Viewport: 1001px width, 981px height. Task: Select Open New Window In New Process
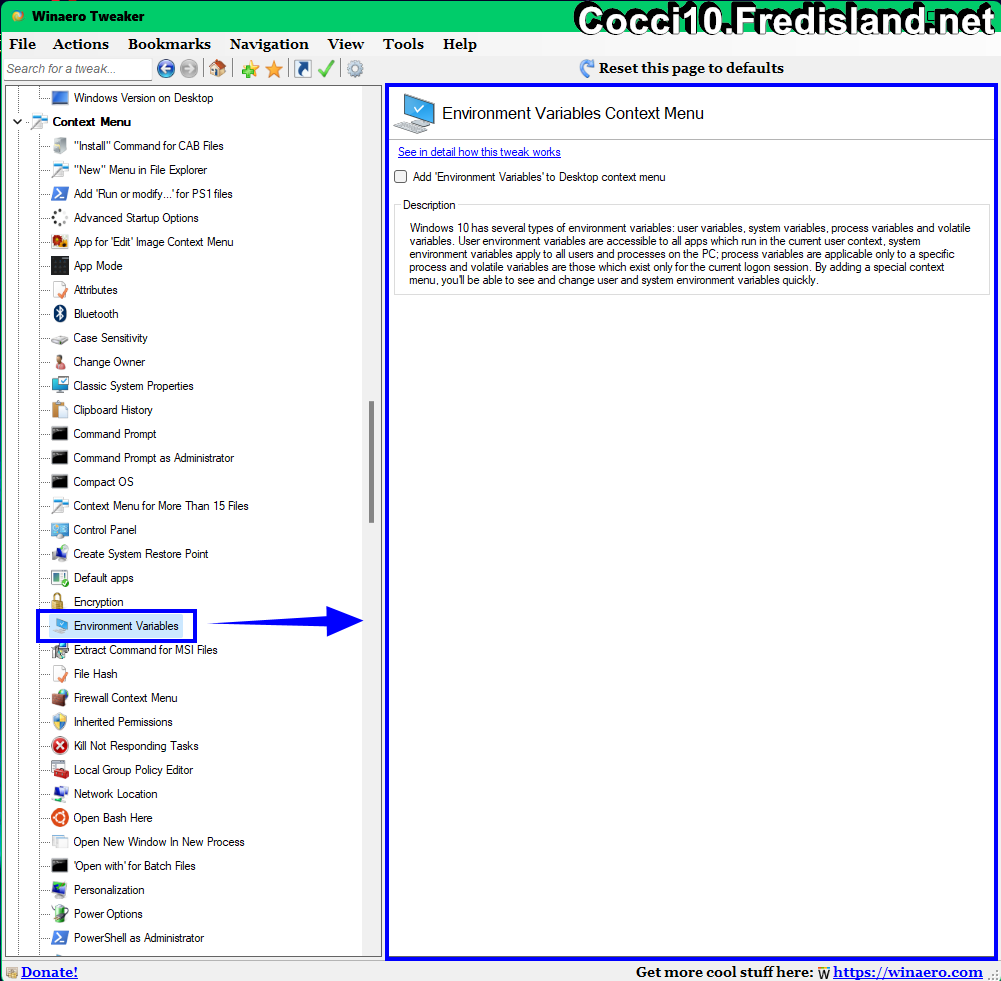[x=159, y=842]
